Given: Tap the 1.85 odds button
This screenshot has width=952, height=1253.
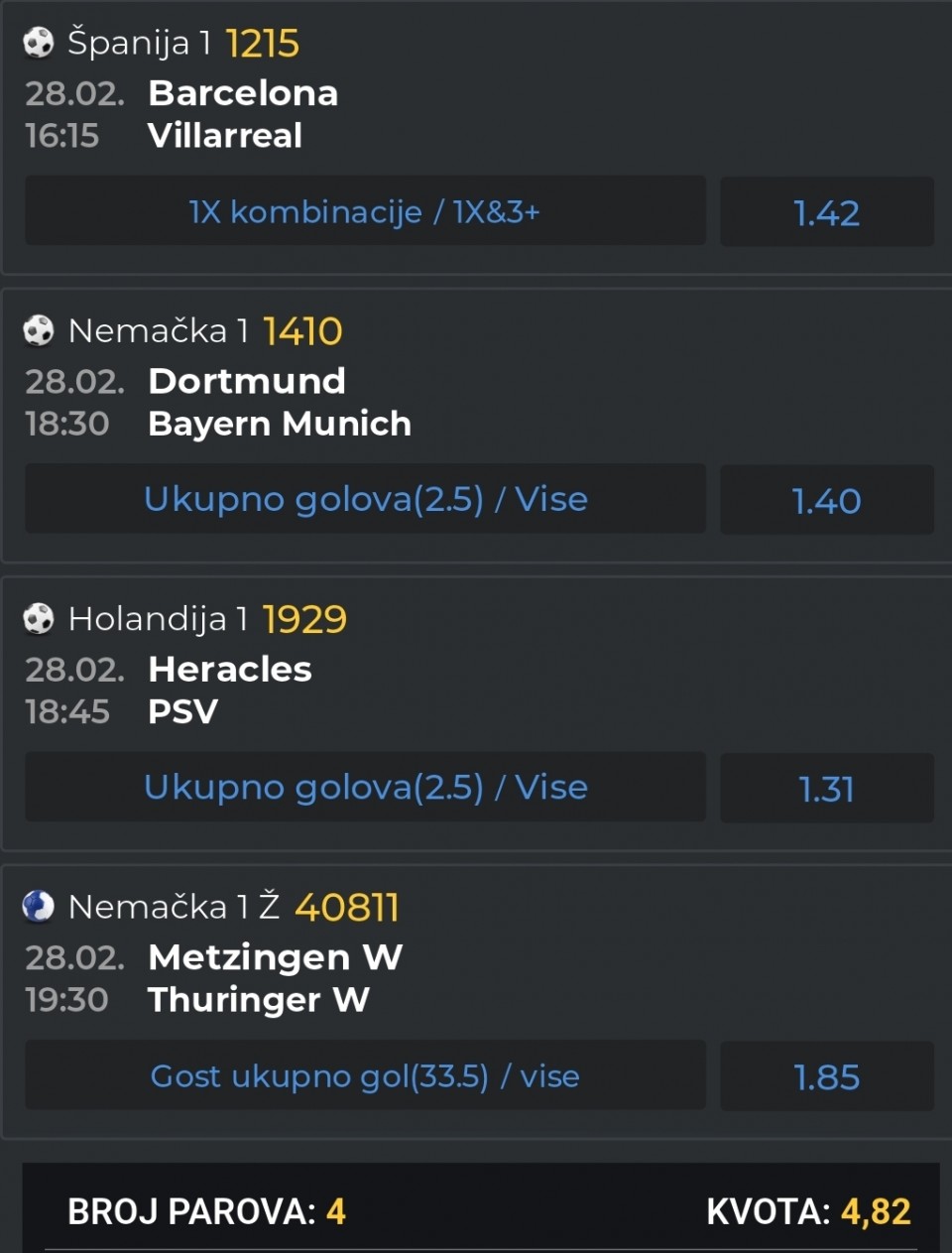Looking at the screenshot, I should [x=826, y=1076].
